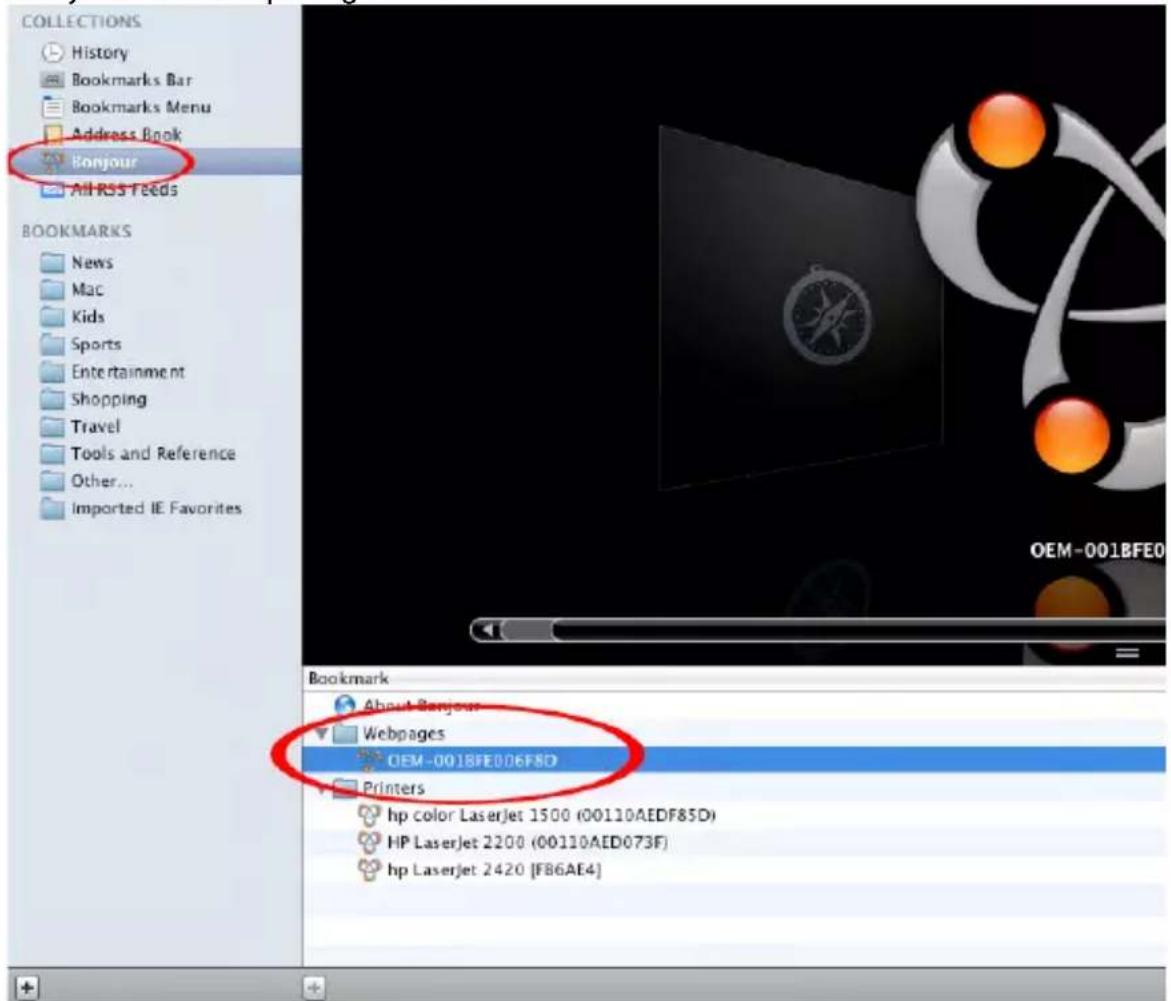
Task: Click Bonjour icon beside OEM-001BFE006F8D
Action: [369, 760]
